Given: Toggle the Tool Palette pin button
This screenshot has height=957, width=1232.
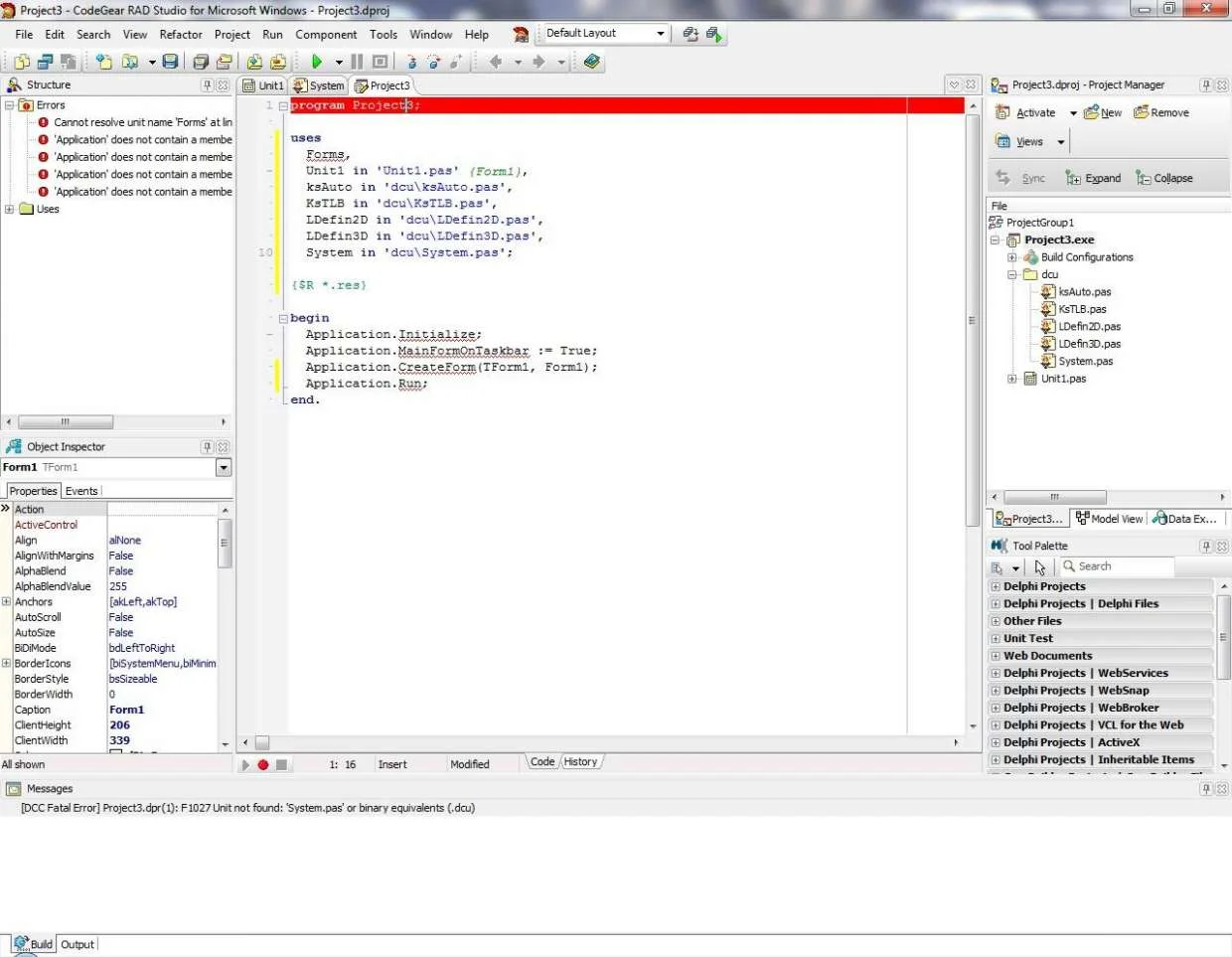Looking at the screenshot, I should tap(1206, 546).
